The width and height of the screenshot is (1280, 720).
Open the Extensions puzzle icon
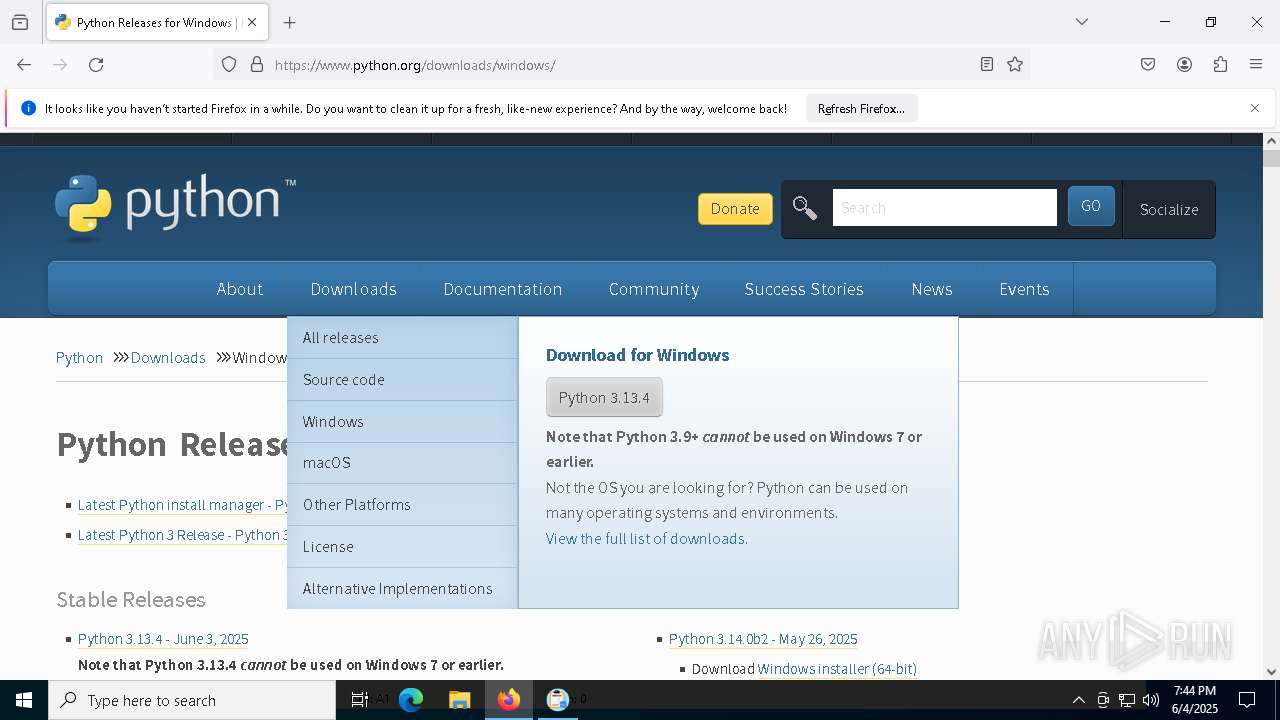[1220, 65]
